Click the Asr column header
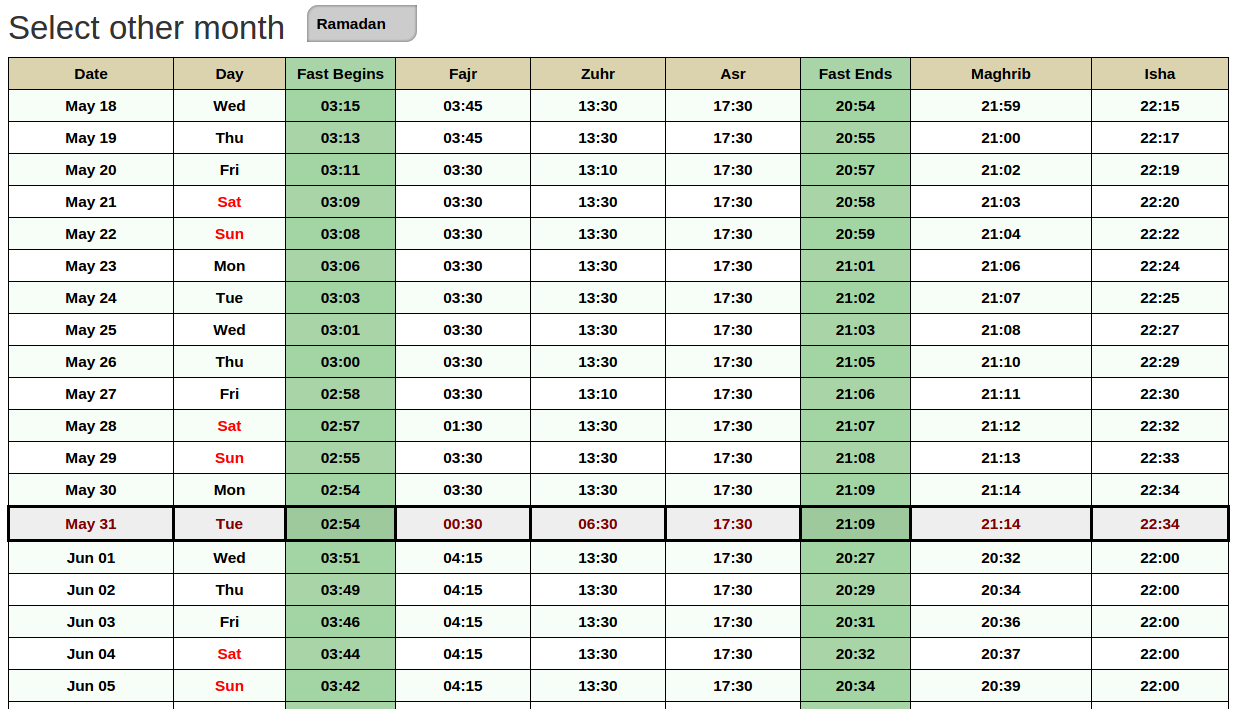 point(733,74)
